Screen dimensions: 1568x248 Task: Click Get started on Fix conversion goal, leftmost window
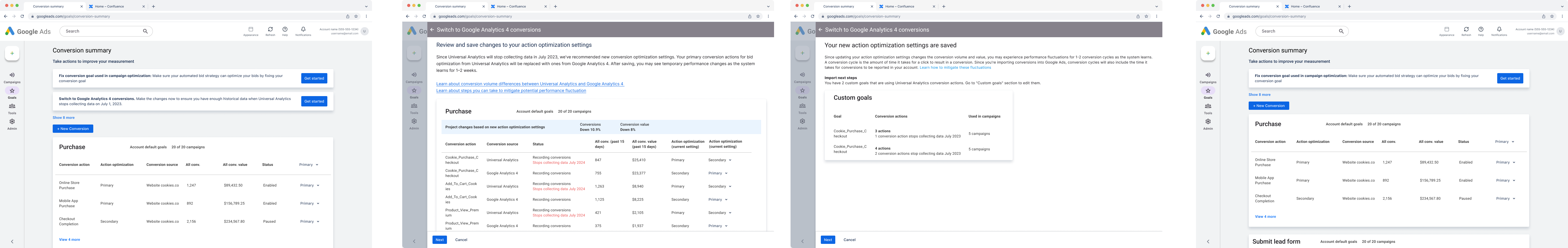click(x=314, y=78)
